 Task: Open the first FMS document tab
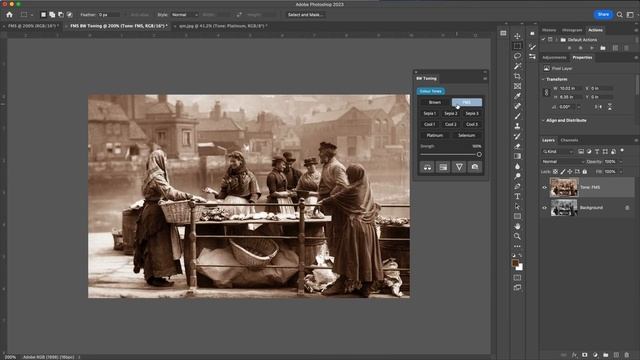click(x=33, y=26)
